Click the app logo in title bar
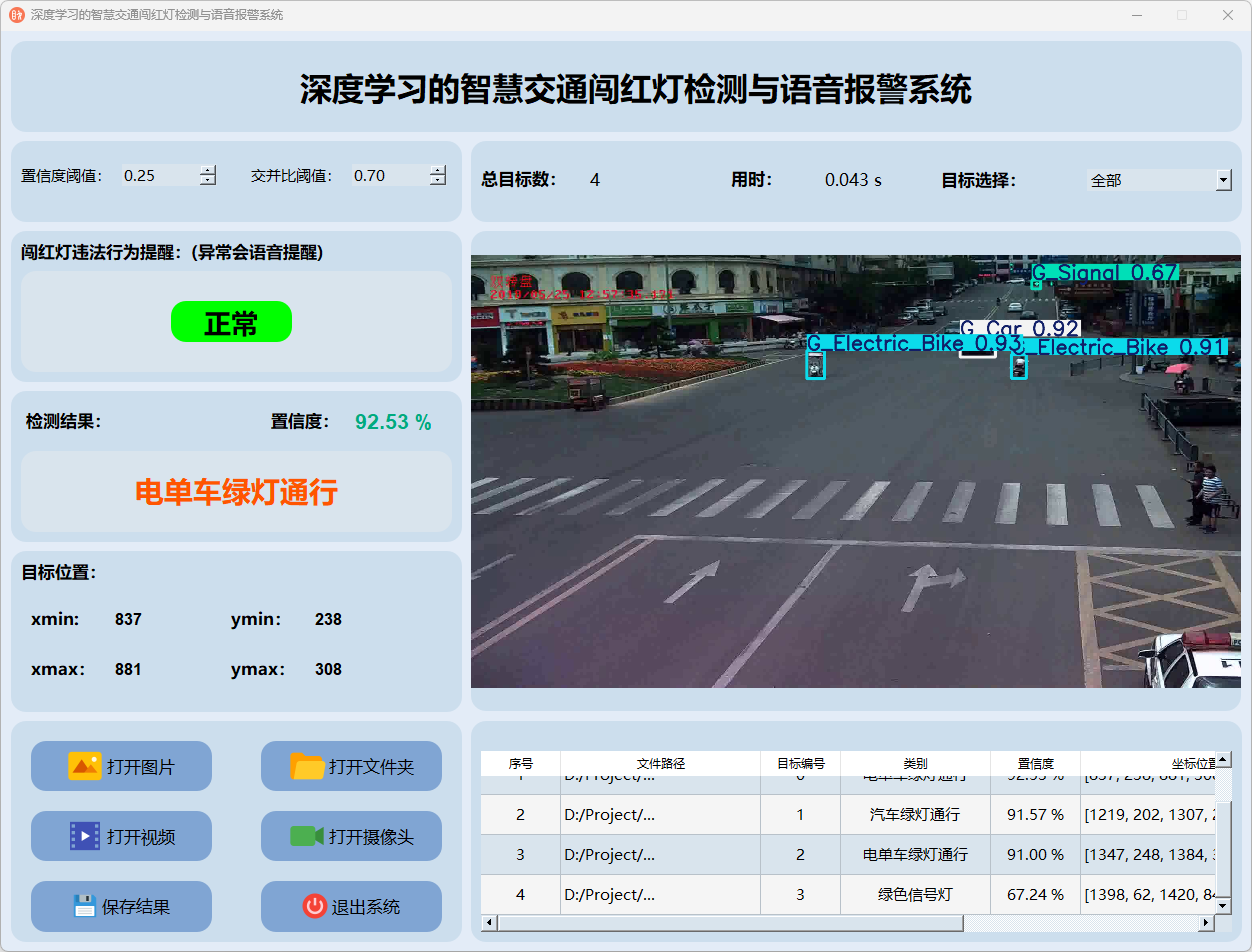Screen dimensions: 1252x952 point(16,15)
